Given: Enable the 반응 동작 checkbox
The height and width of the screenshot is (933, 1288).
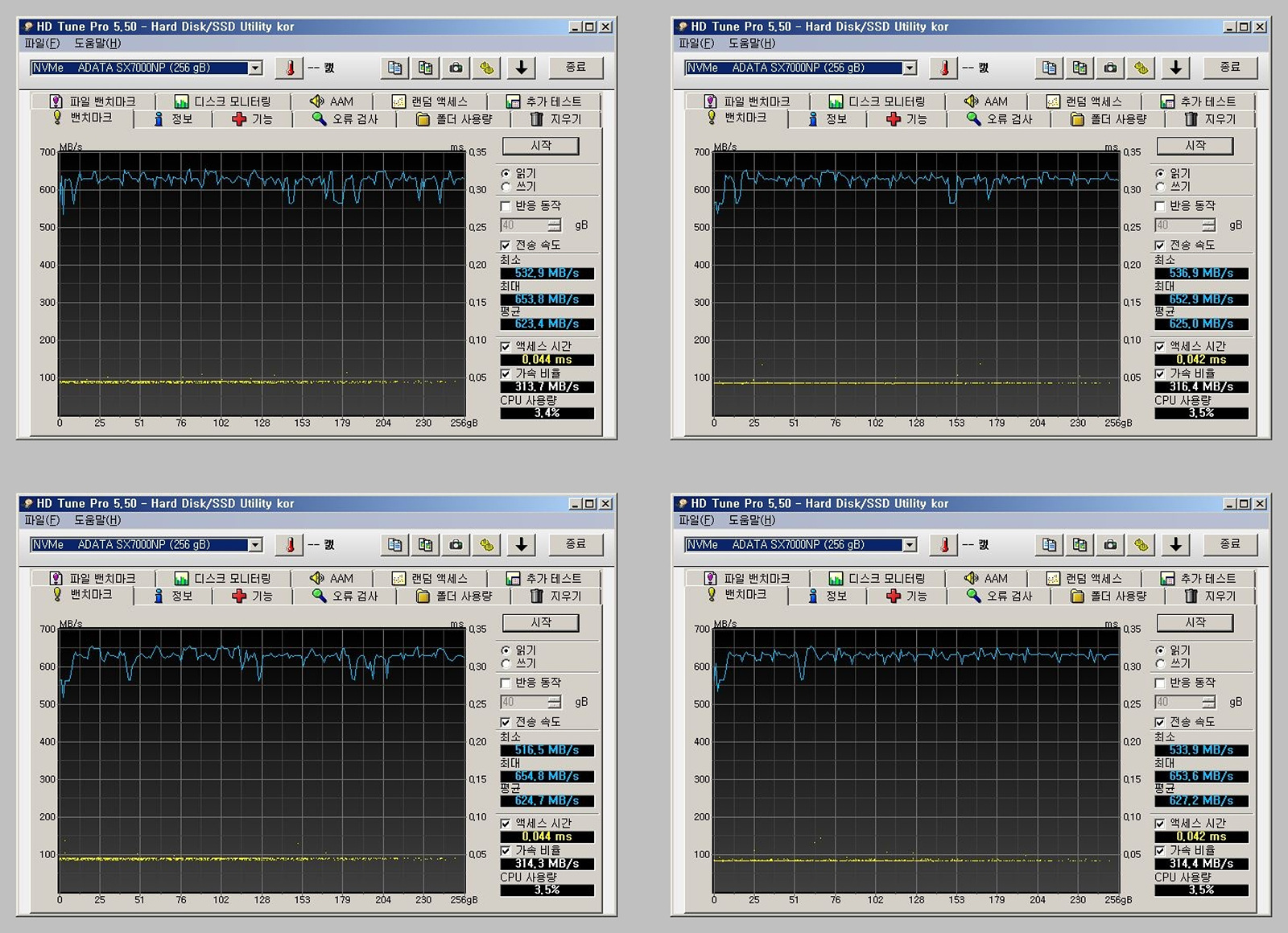Looking at the screenshot, I should [506, 206].
